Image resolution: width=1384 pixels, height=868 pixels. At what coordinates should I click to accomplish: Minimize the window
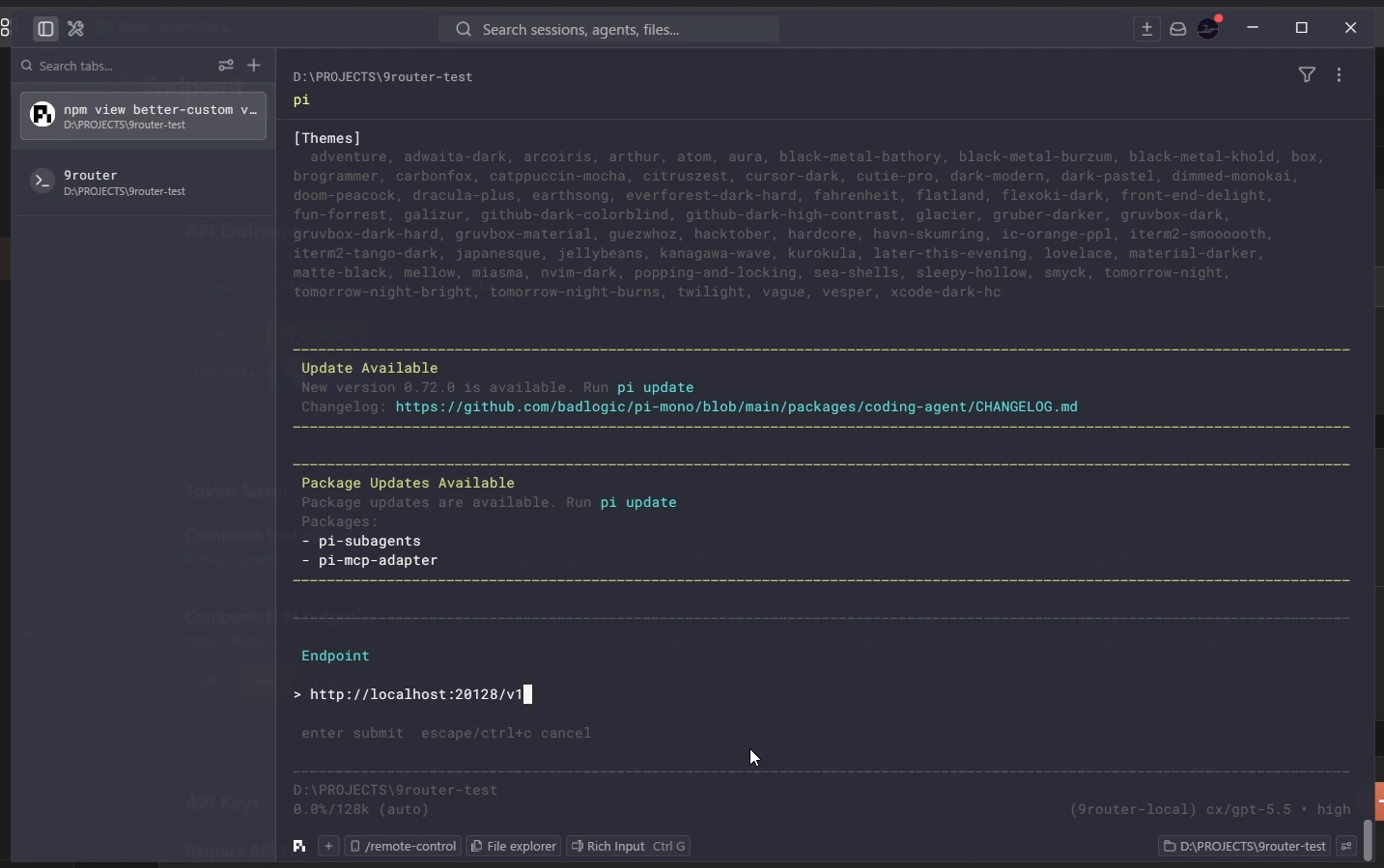click(1255, 29)
